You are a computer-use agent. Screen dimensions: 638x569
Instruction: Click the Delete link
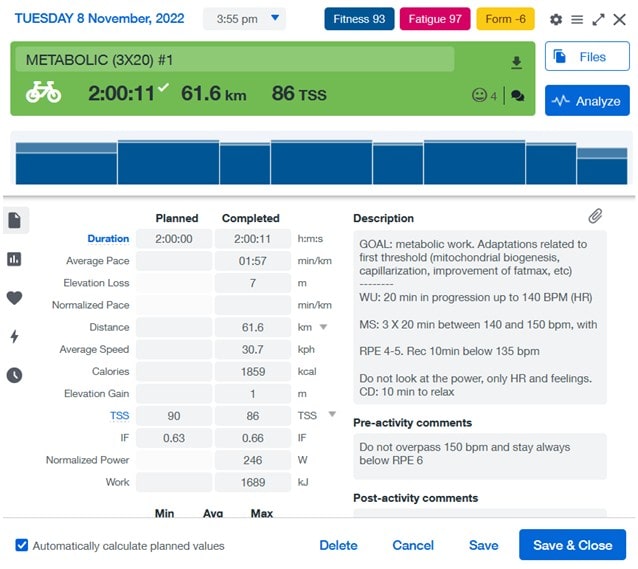coord(338,545)
